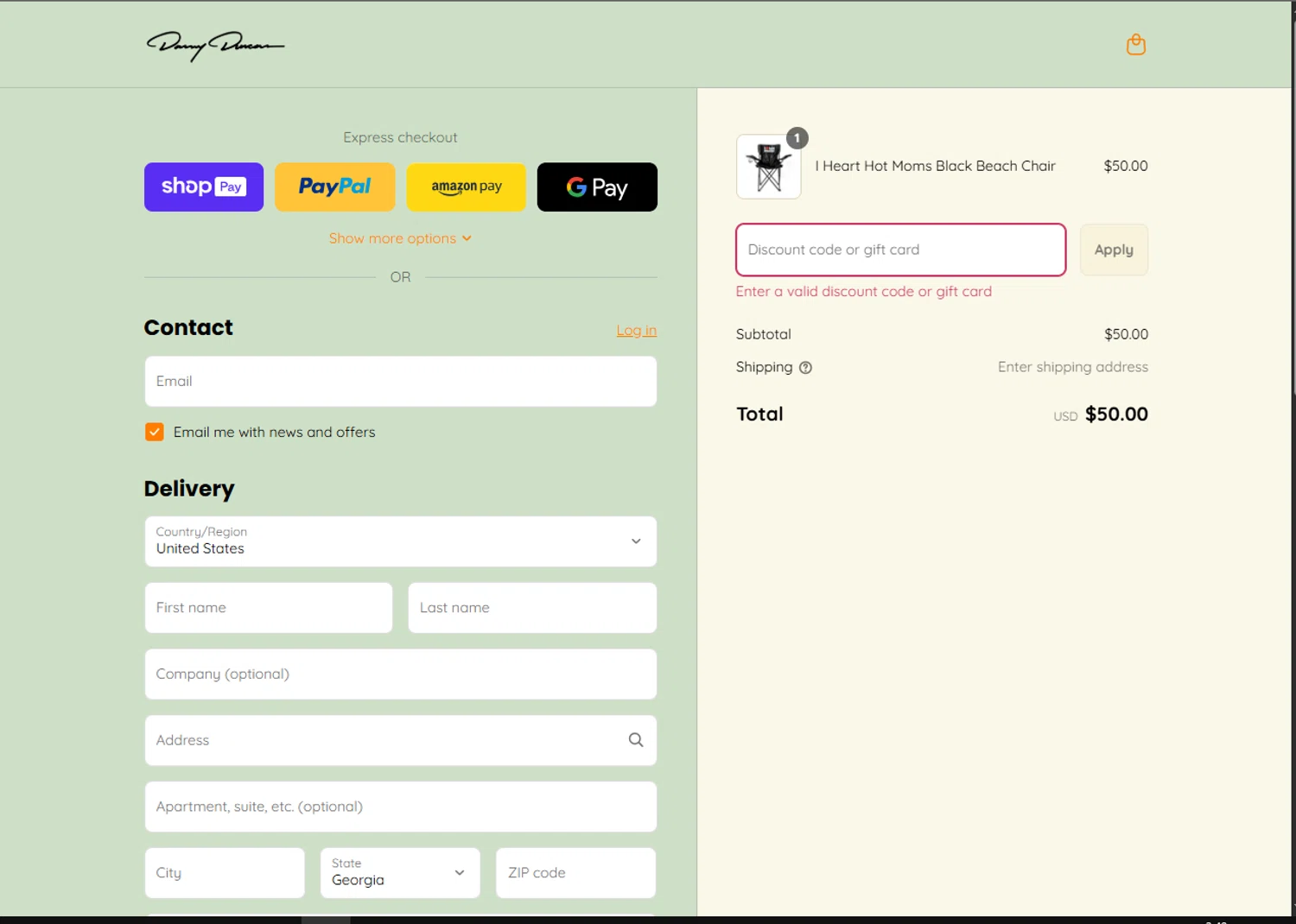The height and width of the screenshot is (924, 1296).
Task: Pay with PayPal
Action: point(335,187)
